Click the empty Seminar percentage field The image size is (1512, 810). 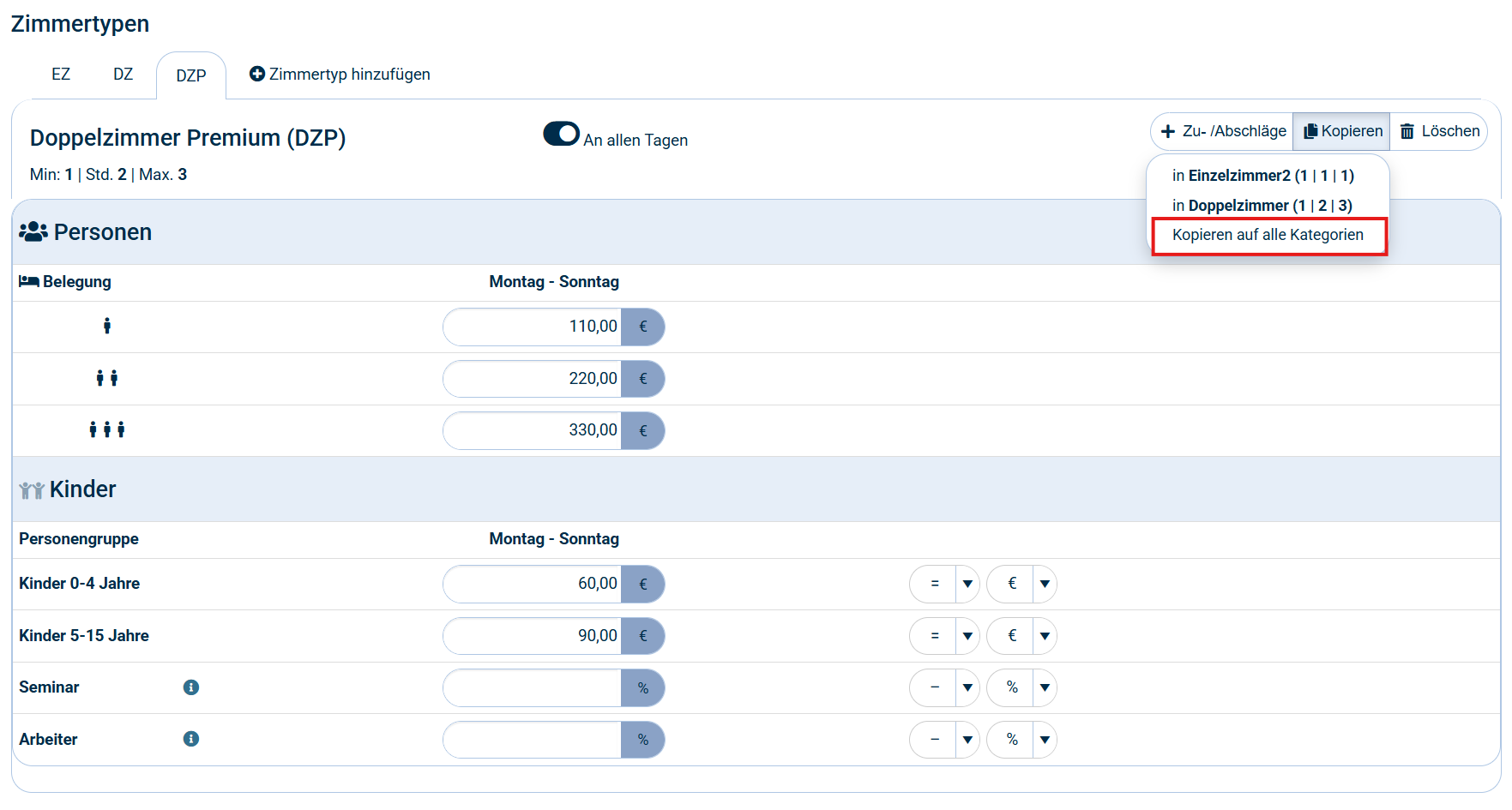533,688
